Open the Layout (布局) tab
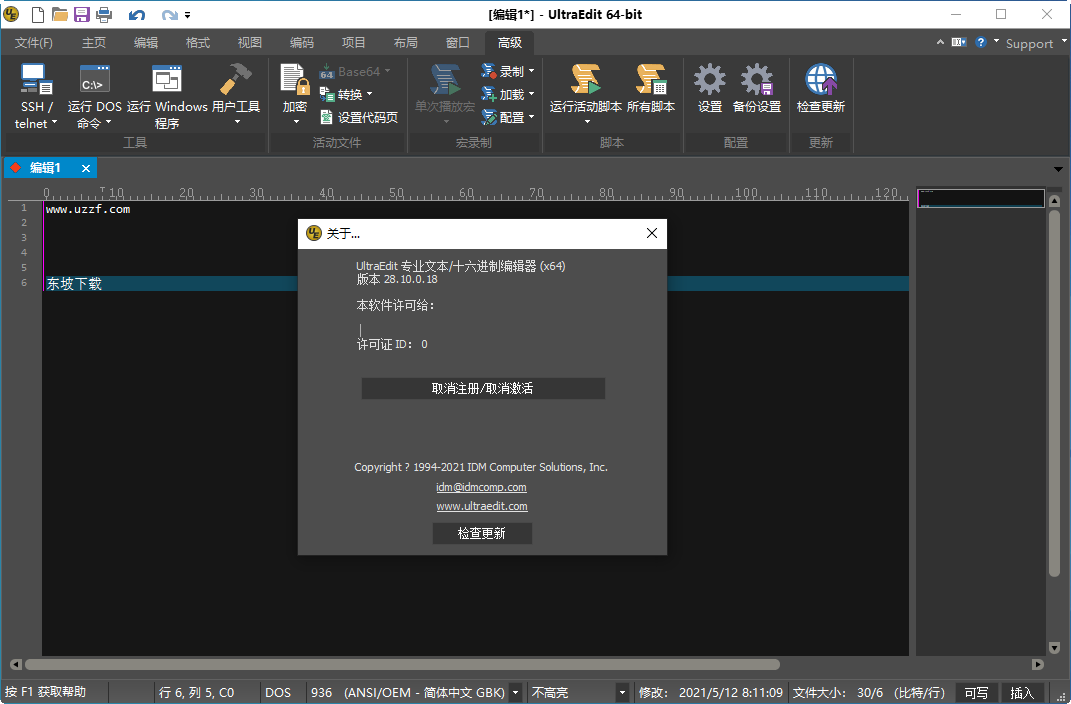Image resolution: width=1071 pixels, height=704 pixels. click(x=405, y=43)
